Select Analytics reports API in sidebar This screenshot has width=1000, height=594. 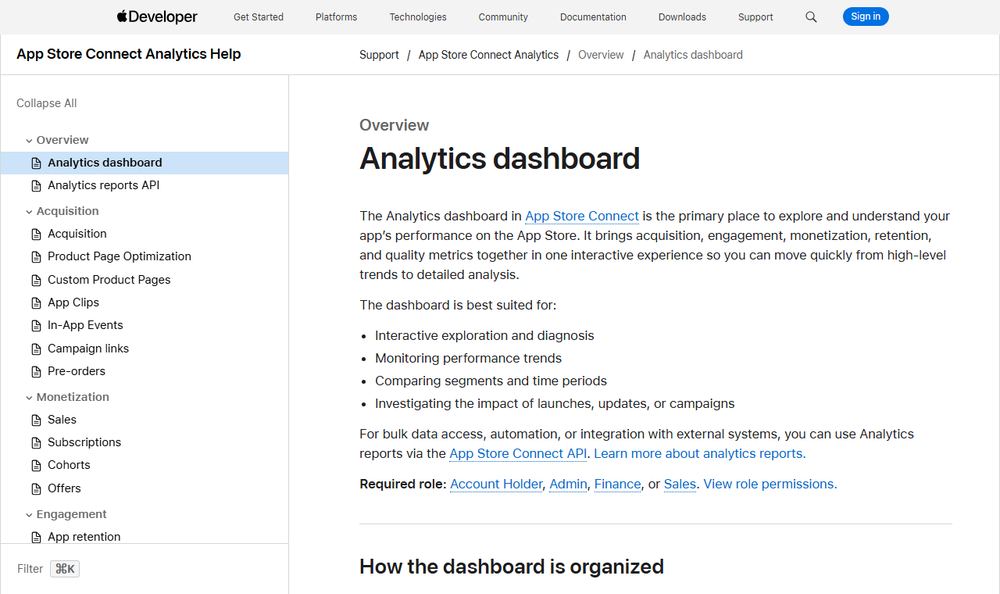(103, 185)
